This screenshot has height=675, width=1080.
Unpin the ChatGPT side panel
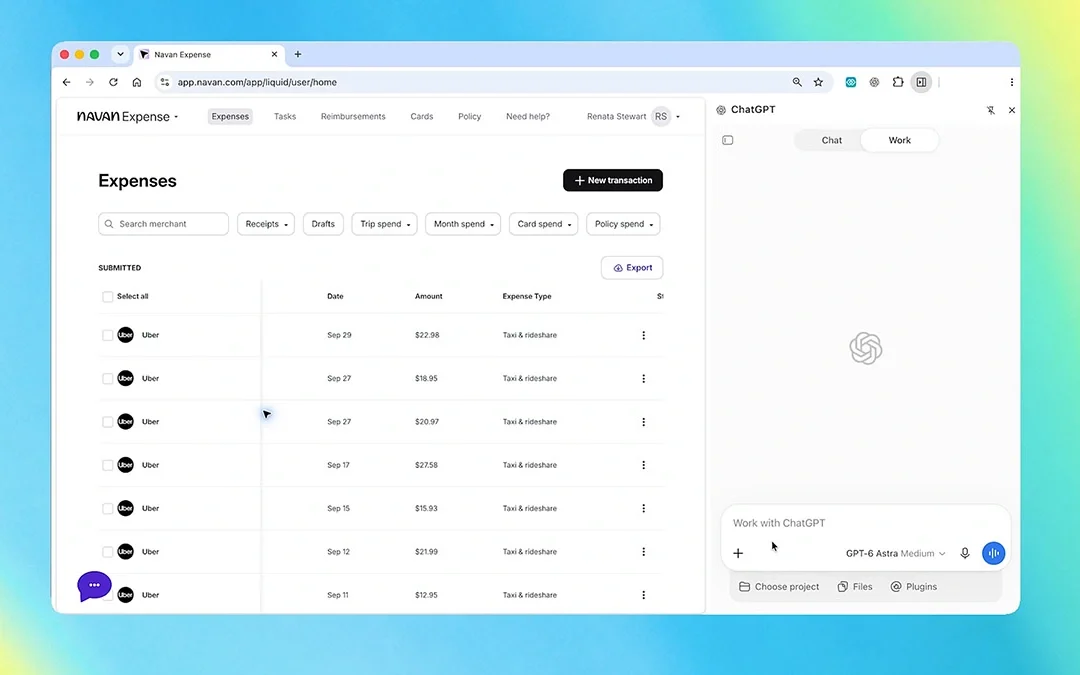990,110
